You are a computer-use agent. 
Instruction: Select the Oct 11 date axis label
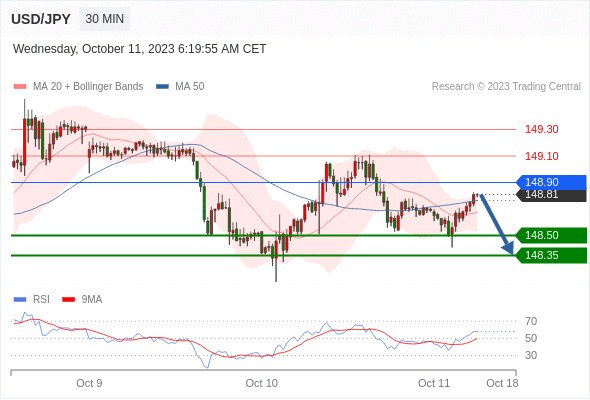tap(434, 383)
